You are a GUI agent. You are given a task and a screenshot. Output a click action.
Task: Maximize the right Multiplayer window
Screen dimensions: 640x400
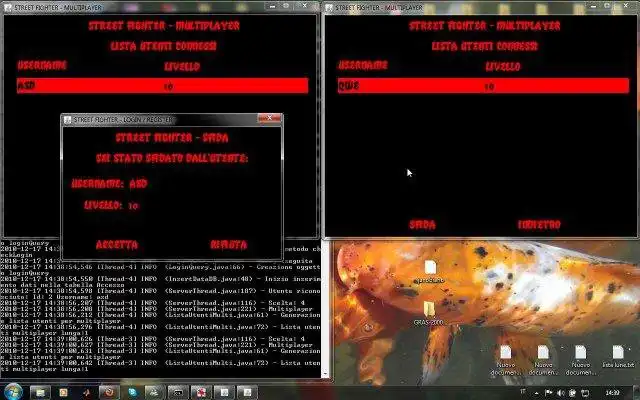607,6
